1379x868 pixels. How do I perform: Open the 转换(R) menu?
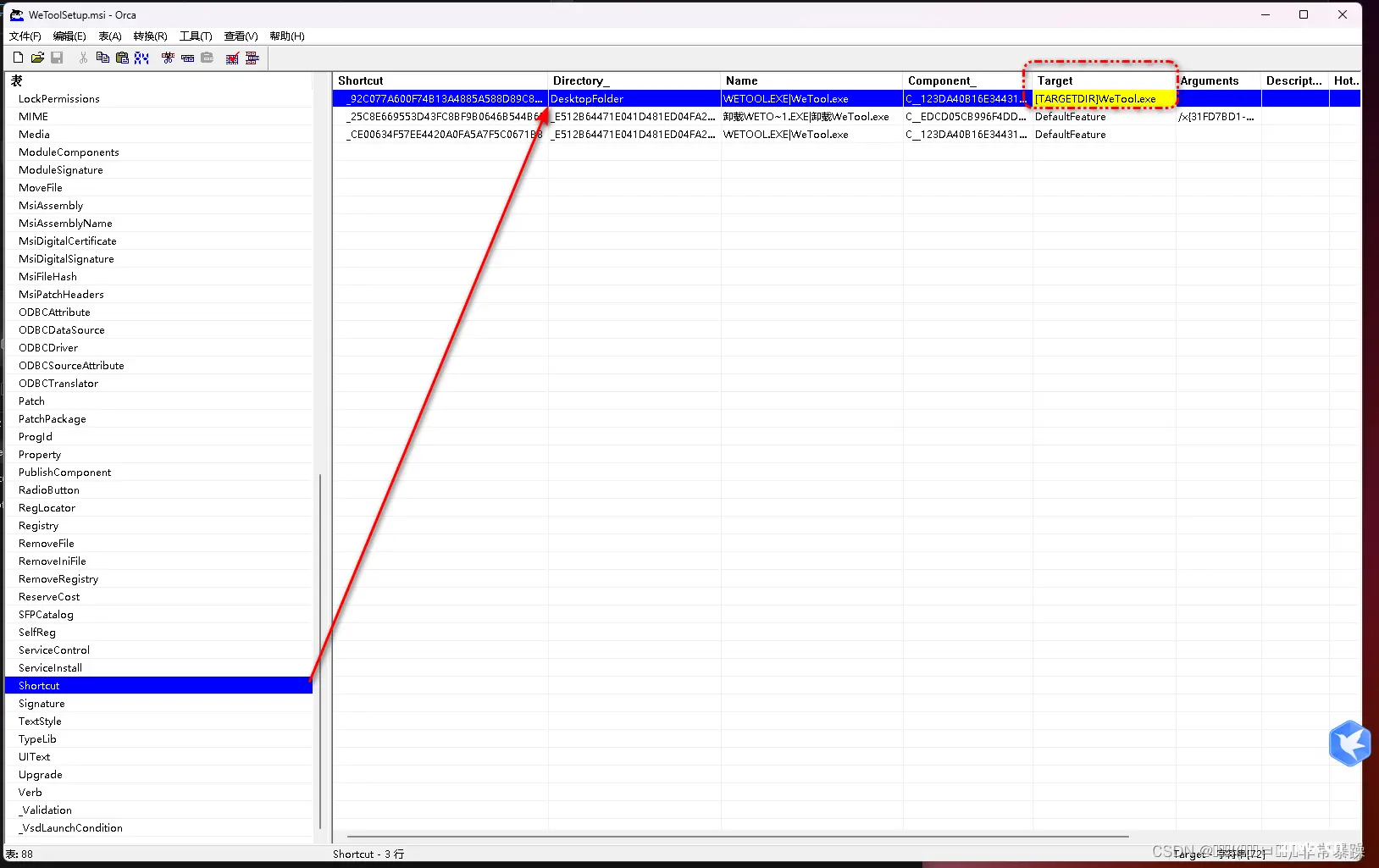tap(150, 36)
